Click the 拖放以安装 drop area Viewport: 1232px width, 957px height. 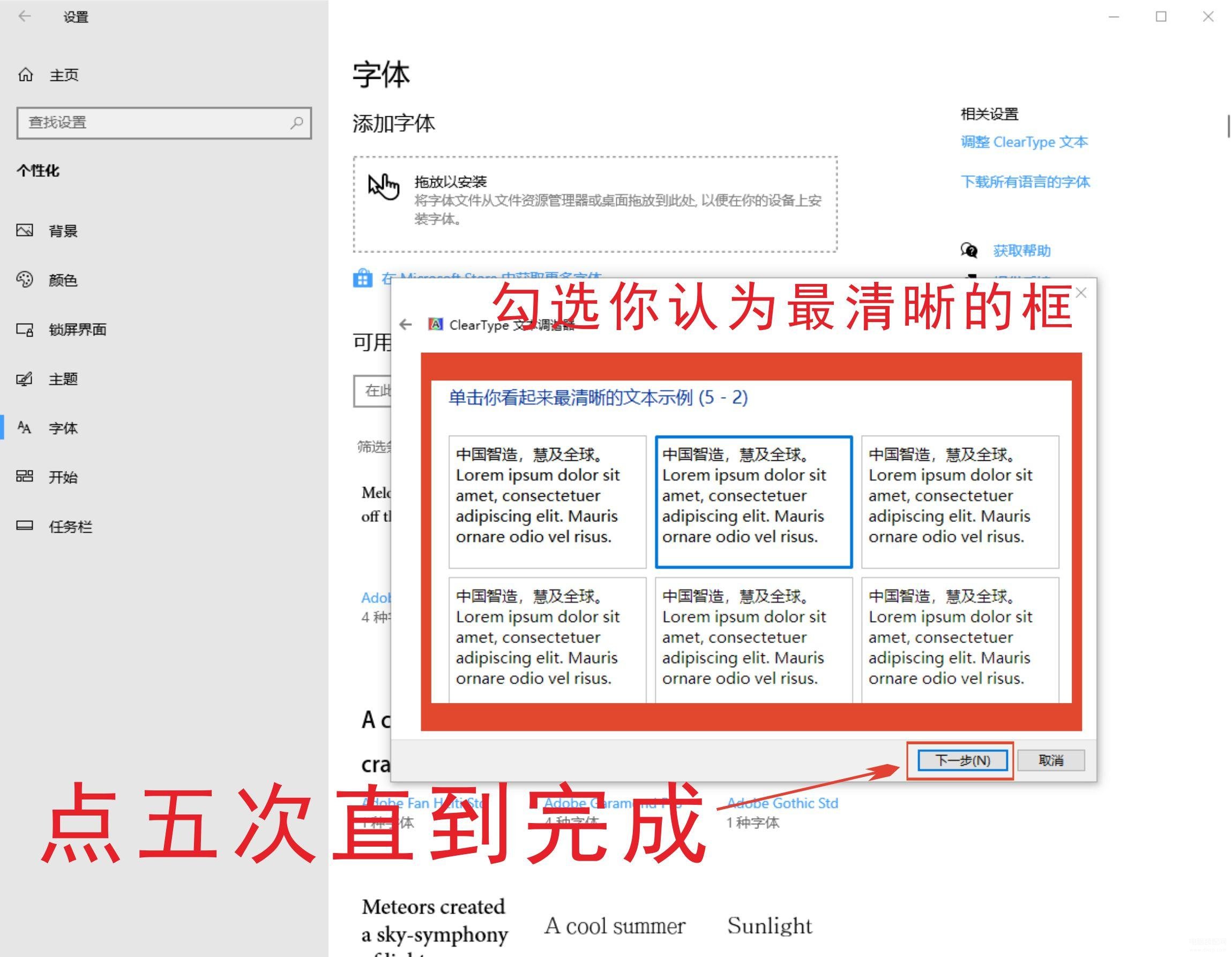click(x=595, y=204)
